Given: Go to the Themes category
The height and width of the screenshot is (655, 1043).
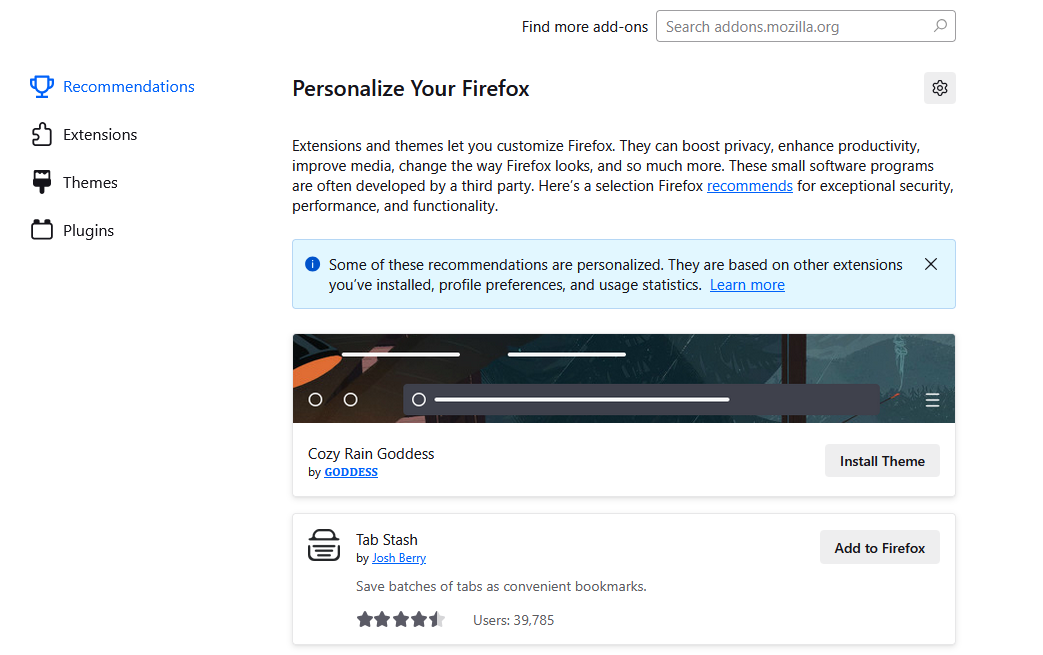Looking at the screenshot, I should 90,183.
